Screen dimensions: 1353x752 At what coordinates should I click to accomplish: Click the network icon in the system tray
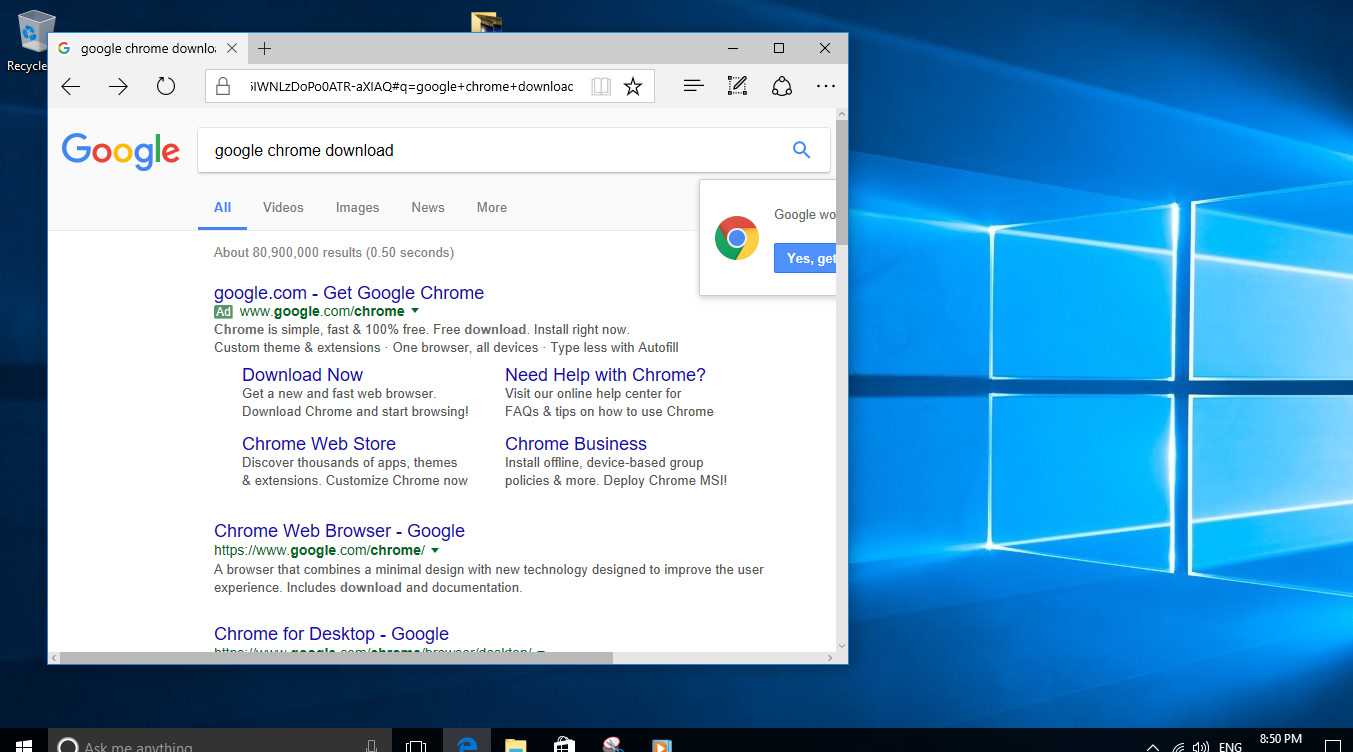(1178, 746)
